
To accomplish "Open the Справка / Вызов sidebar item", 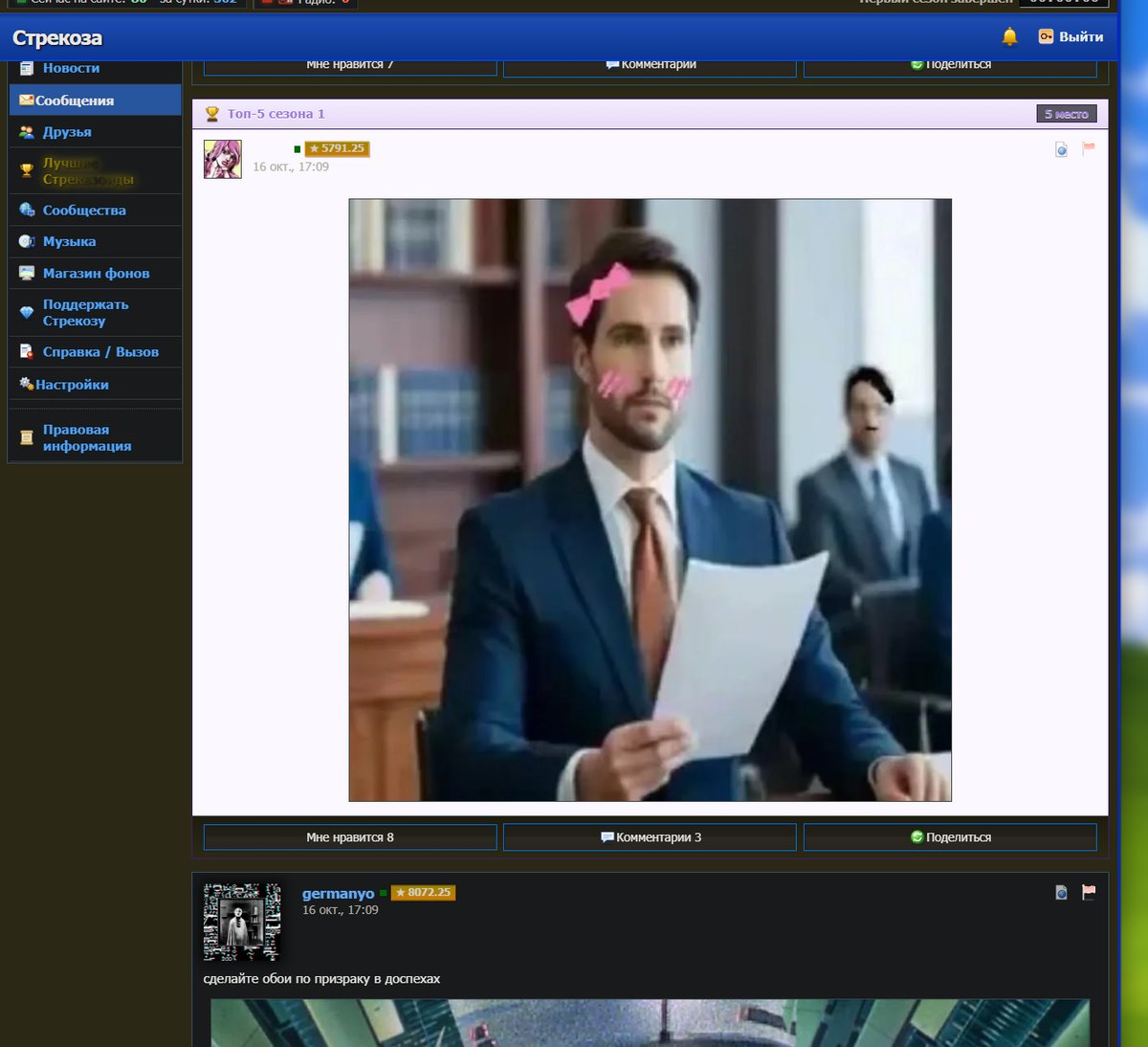I will pyautogui.click(x=95, y=352).
